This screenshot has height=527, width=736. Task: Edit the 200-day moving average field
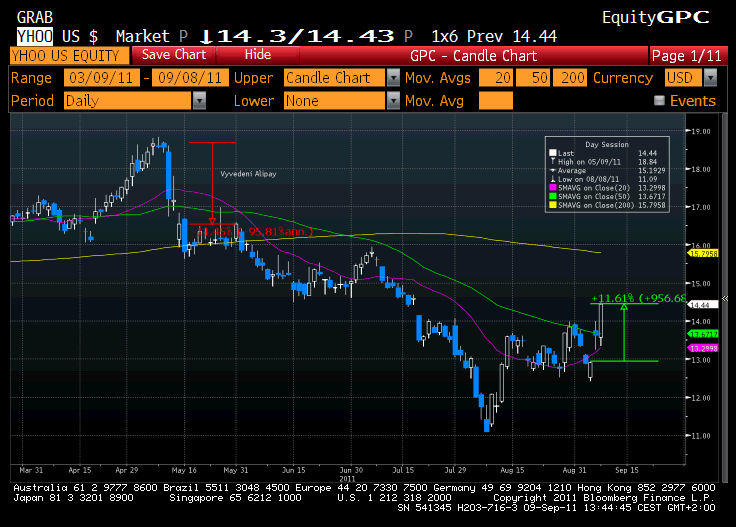(x=570, y=78)
